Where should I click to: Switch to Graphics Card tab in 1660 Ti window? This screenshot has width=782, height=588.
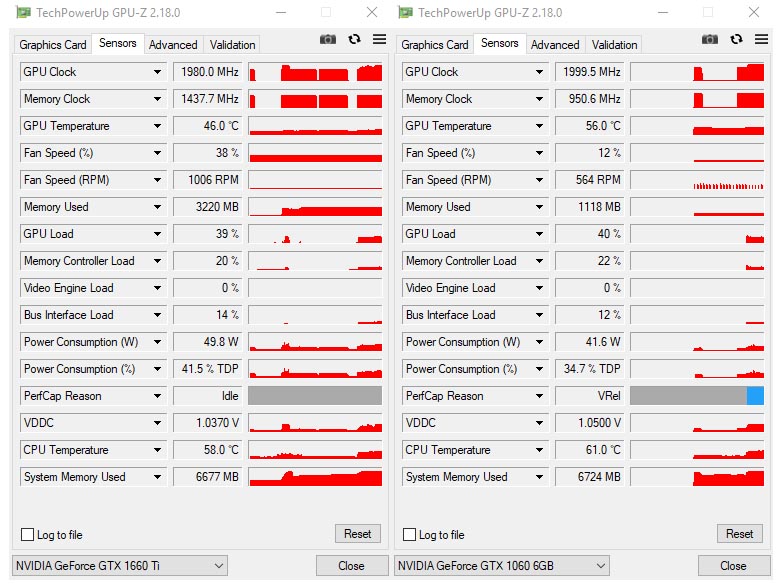pos(53,45)
